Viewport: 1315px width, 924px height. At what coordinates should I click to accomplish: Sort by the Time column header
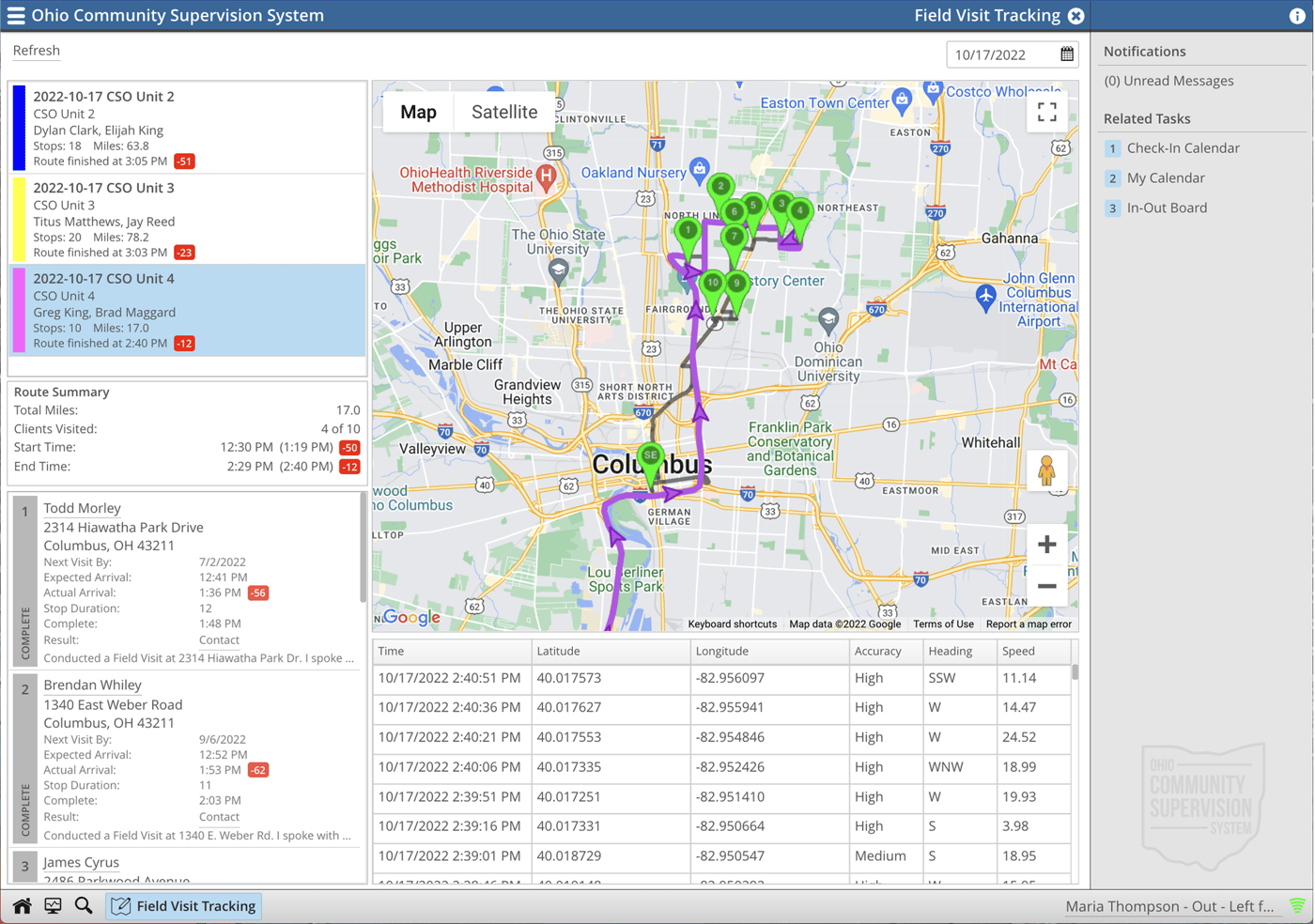(452, 651)
